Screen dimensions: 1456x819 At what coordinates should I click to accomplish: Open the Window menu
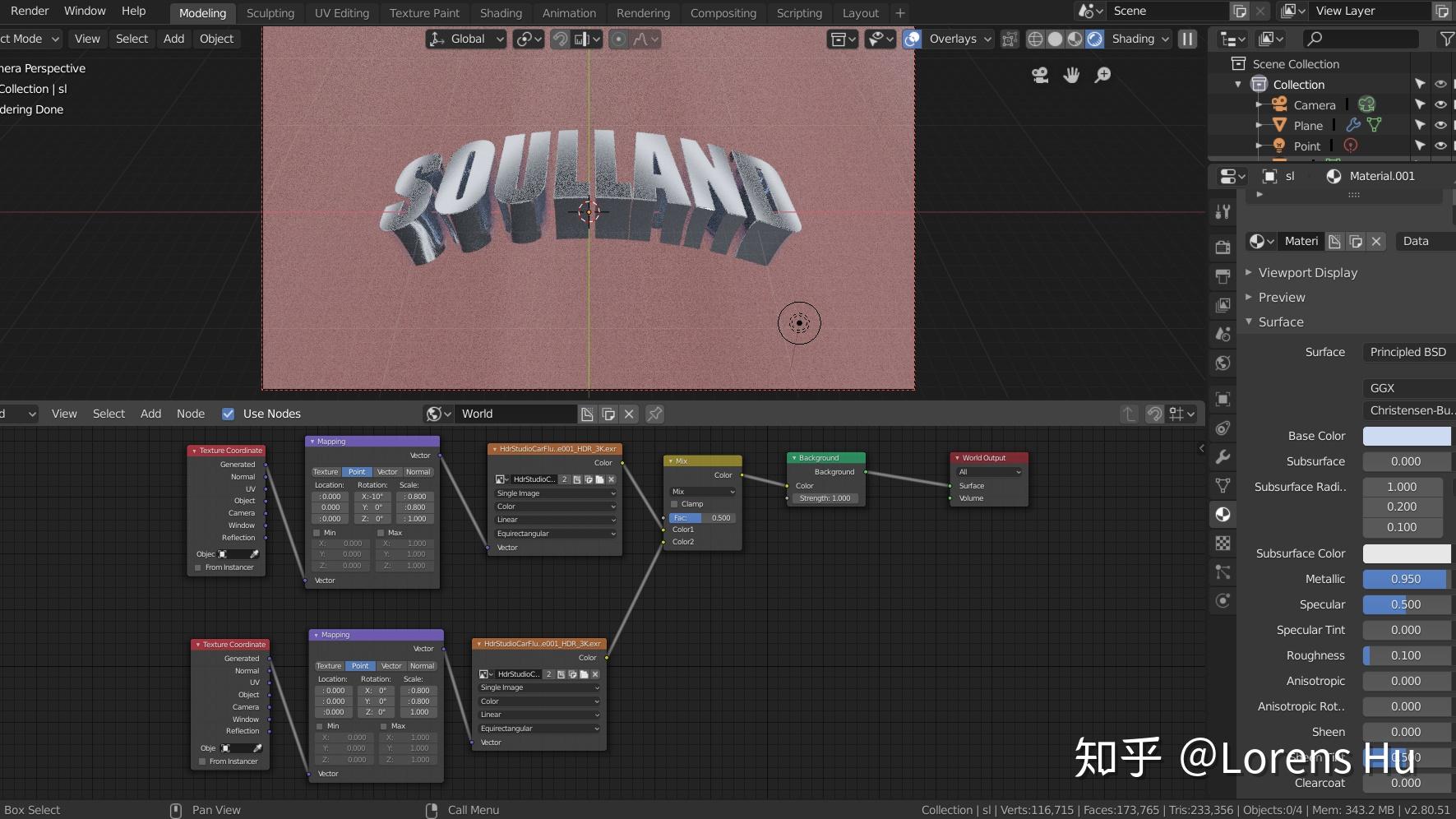pyautogui.click(x=85, y=11)
